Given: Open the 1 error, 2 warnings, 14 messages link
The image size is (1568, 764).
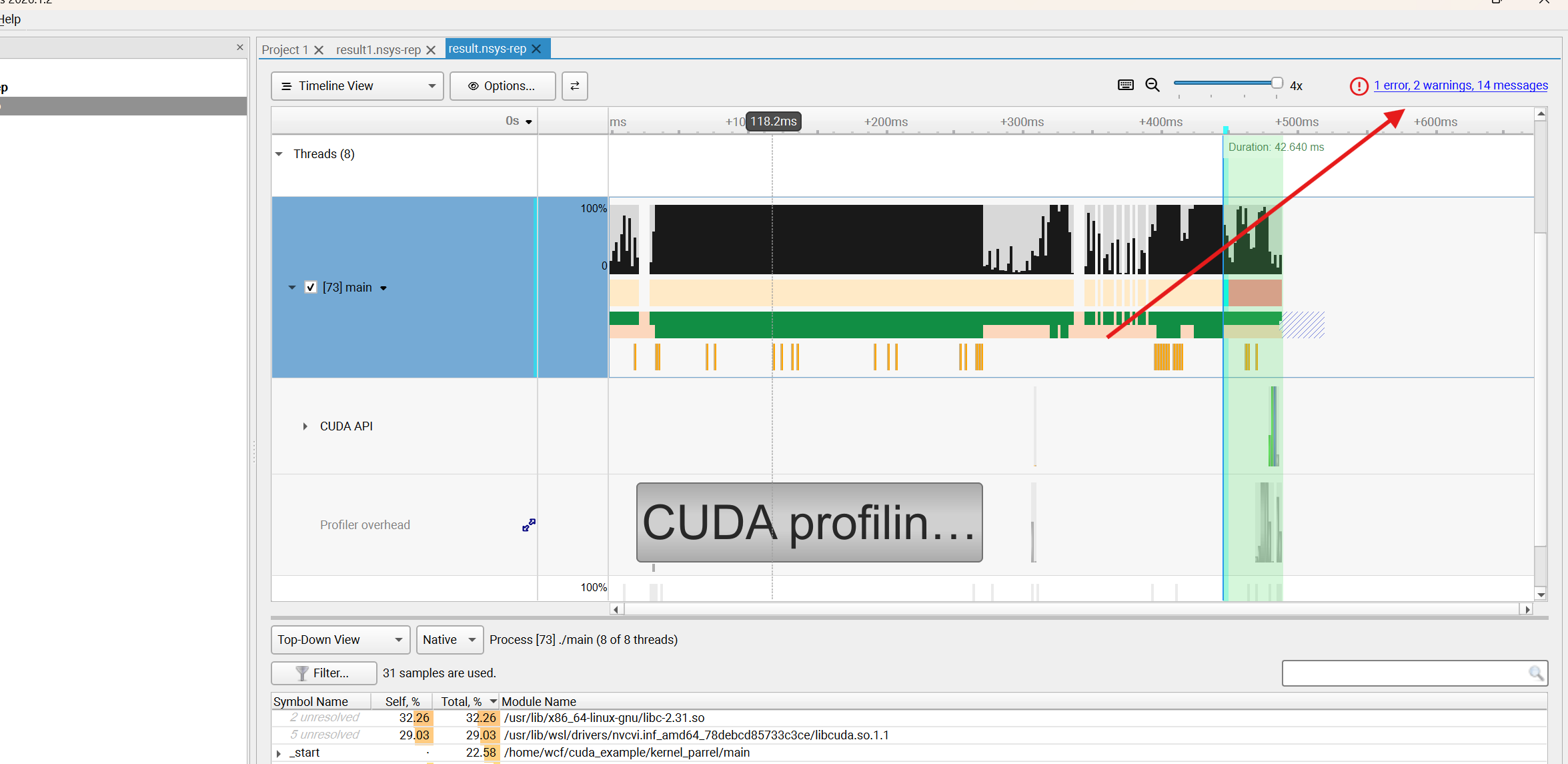Looking at the screenshot, I should 1461,85.
